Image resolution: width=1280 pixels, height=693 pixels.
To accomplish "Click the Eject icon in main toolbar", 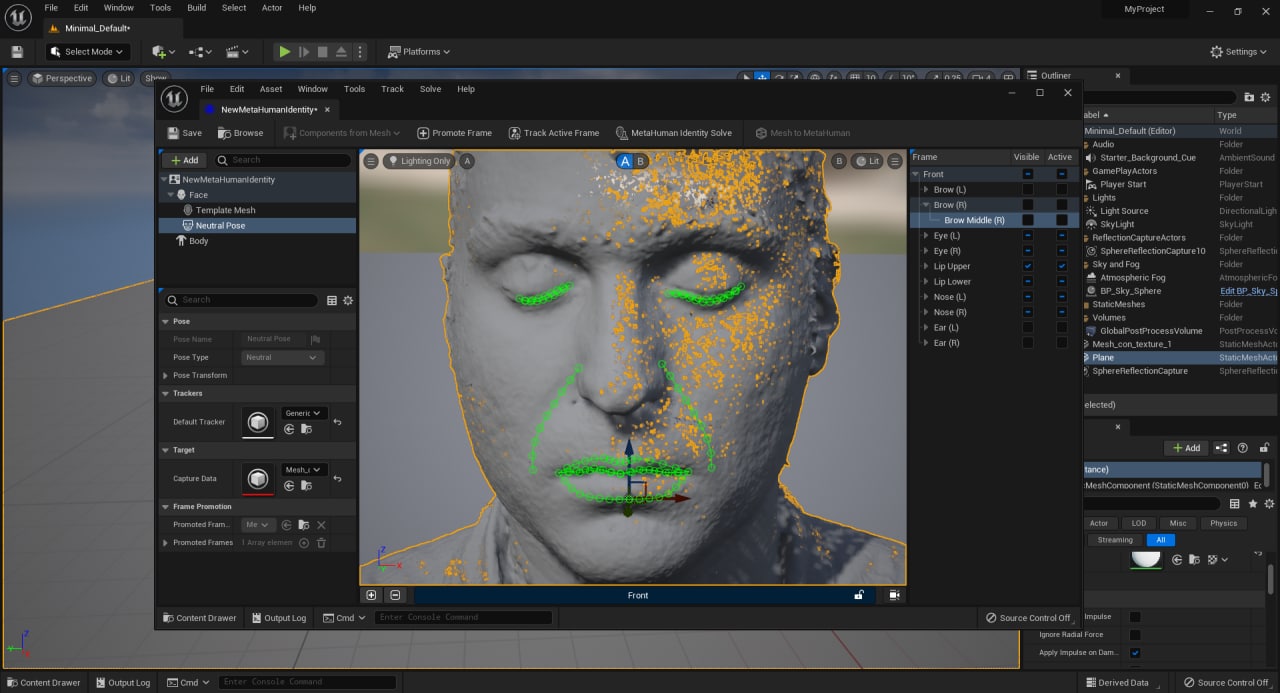I will (x=341, y=52).
